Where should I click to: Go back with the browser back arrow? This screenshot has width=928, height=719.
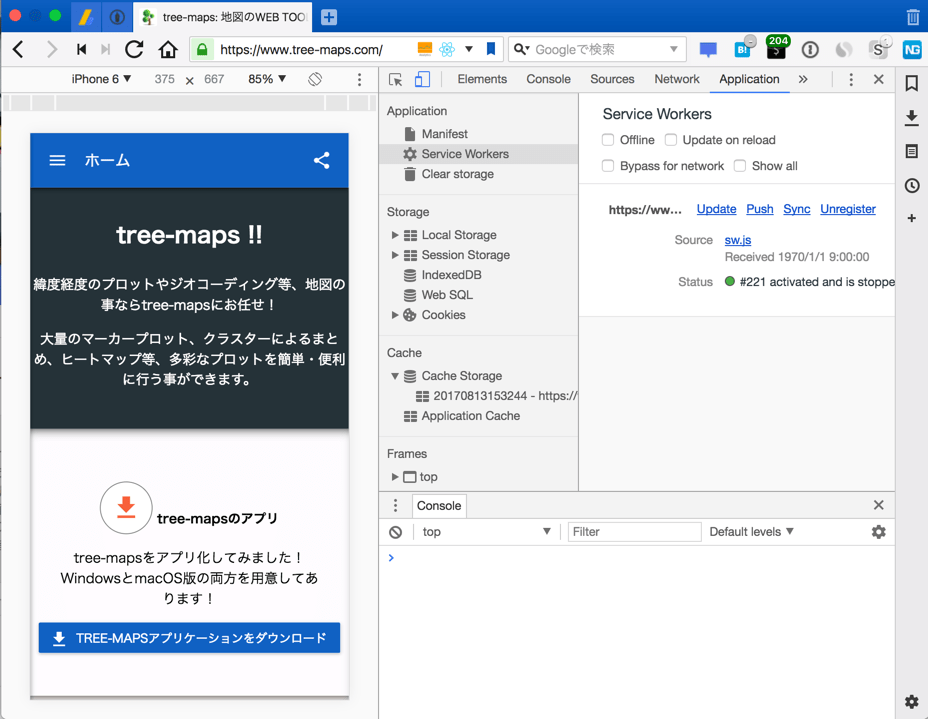(x=18, y=49)
